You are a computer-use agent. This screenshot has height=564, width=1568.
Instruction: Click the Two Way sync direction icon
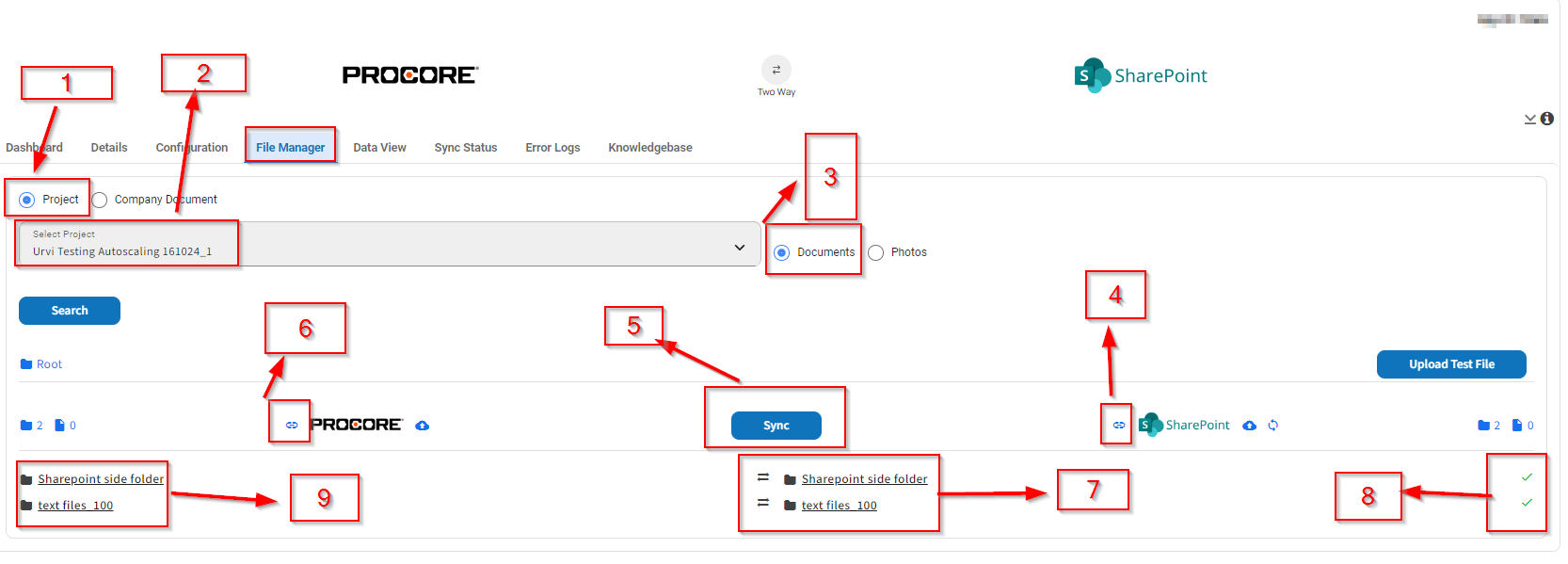click(776, 70)
